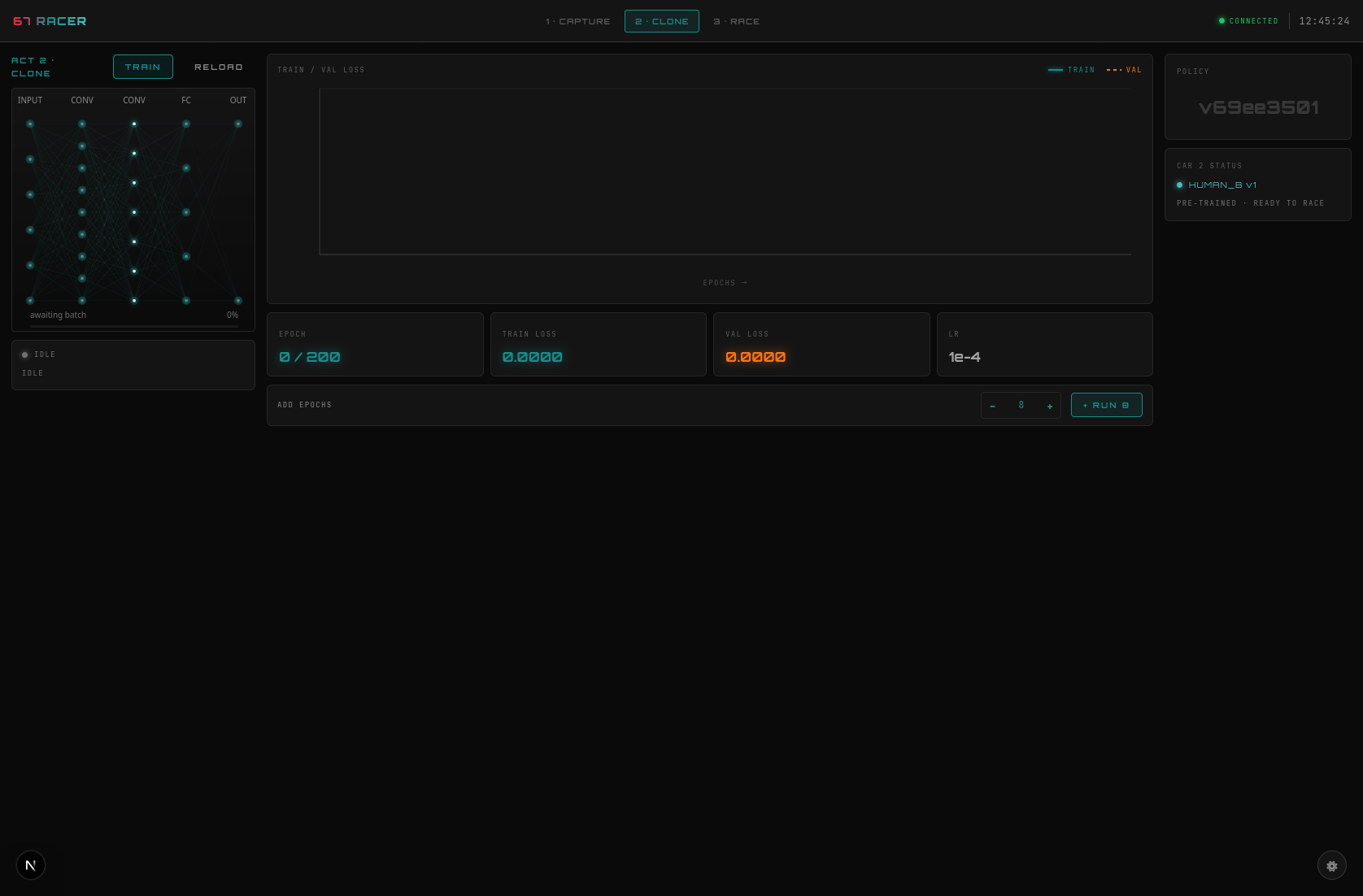Click the awaiting batch progress bar

pyautogui.click(x=134, y=326)
